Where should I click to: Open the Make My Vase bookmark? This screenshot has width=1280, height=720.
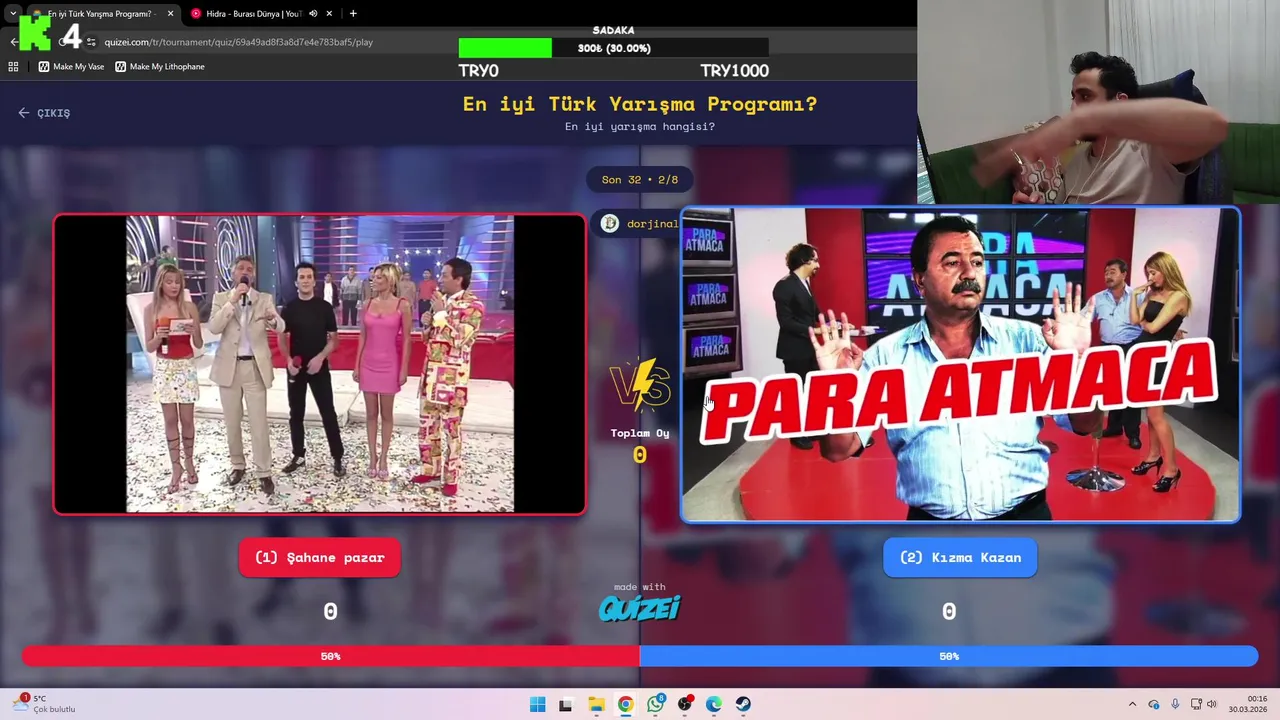click(71, 67)
